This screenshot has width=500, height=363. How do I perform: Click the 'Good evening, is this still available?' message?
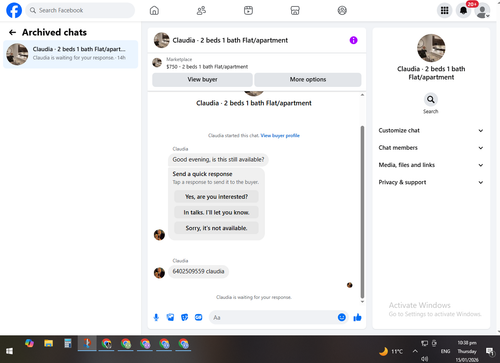coord(218,160)
